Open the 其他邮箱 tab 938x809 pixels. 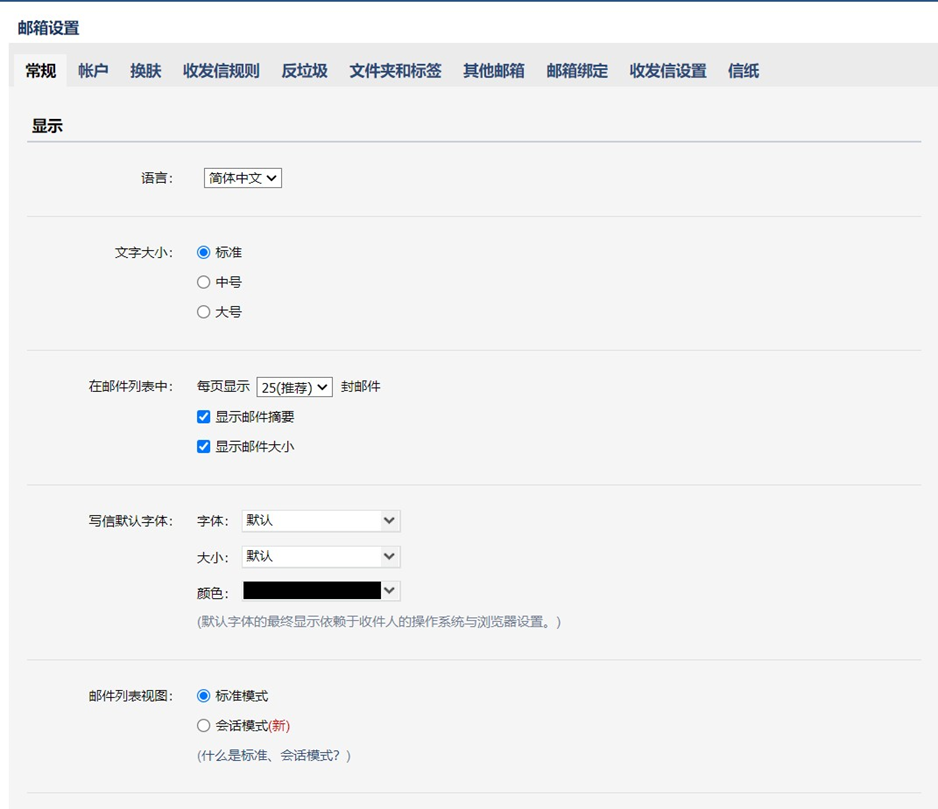(x=494, y=71)
